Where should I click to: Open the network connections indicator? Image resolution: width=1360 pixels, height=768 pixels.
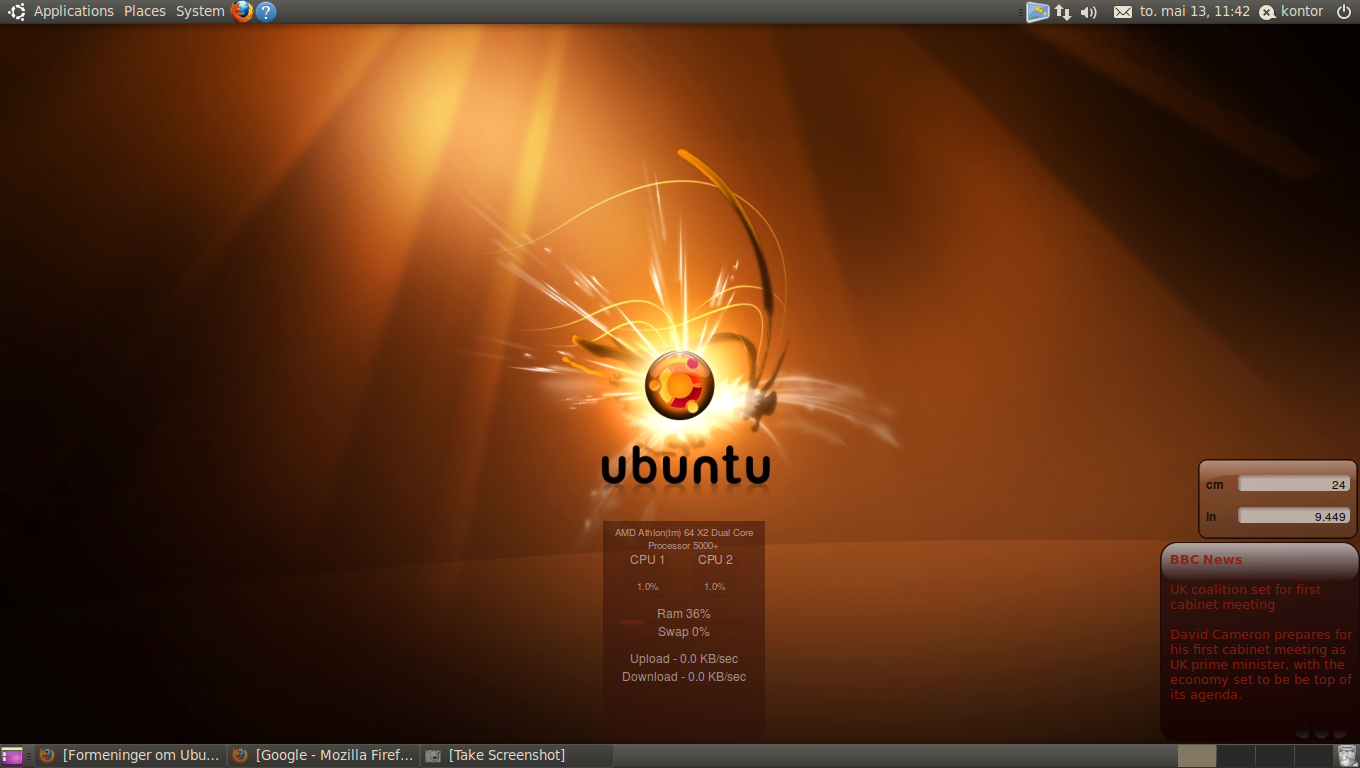(x=1063, y=12)
